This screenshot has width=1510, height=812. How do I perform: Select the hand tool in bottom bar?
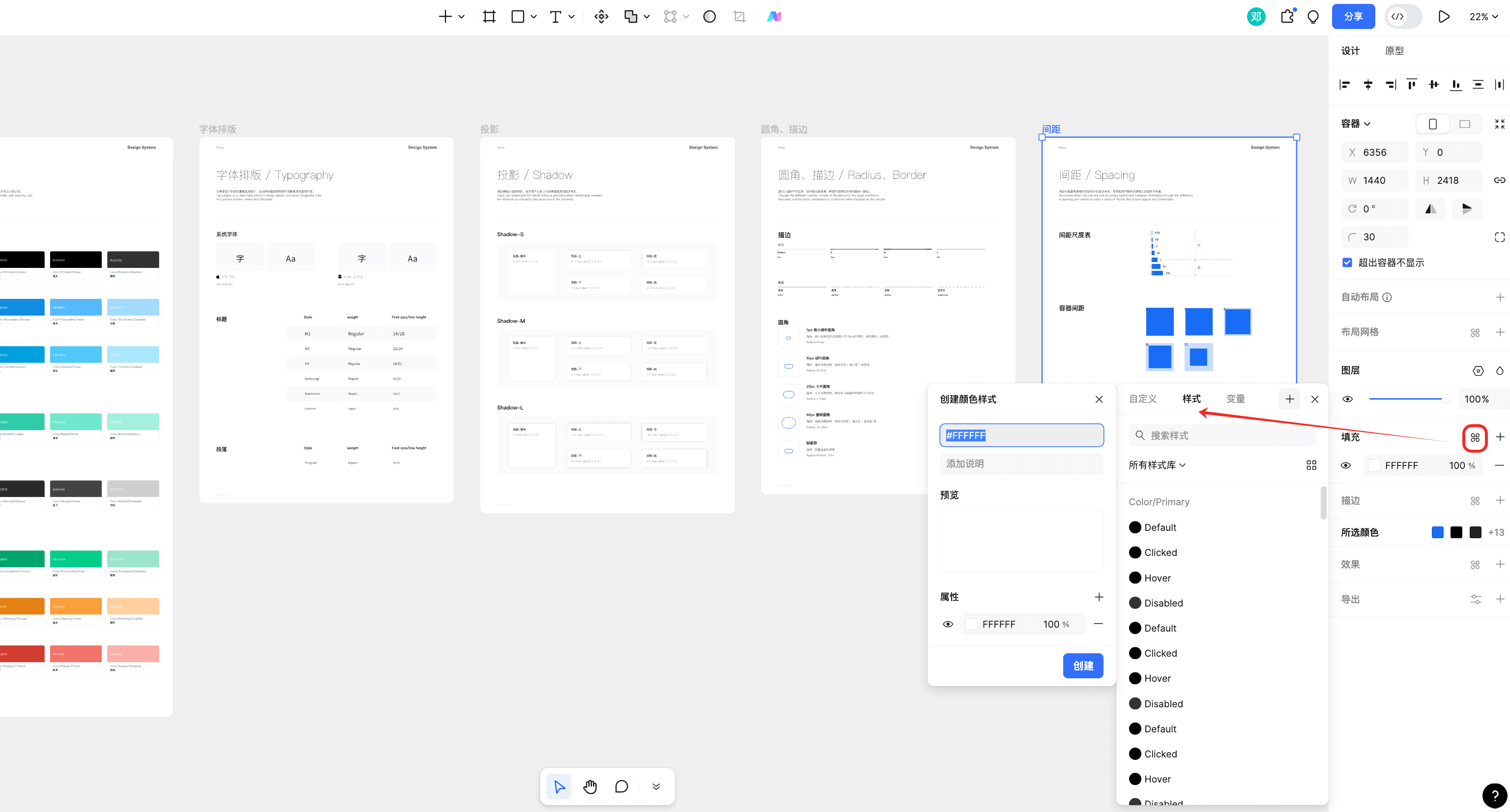pyautogui.click(x=590, y=786)
